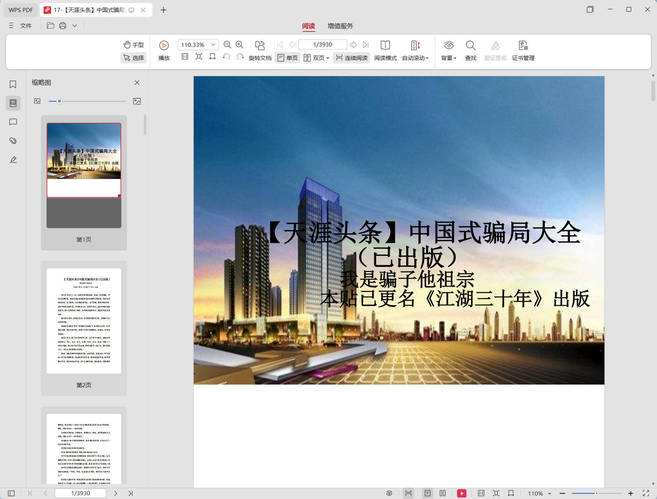Open the bookmark panel in sidebar

pos(13,85)
